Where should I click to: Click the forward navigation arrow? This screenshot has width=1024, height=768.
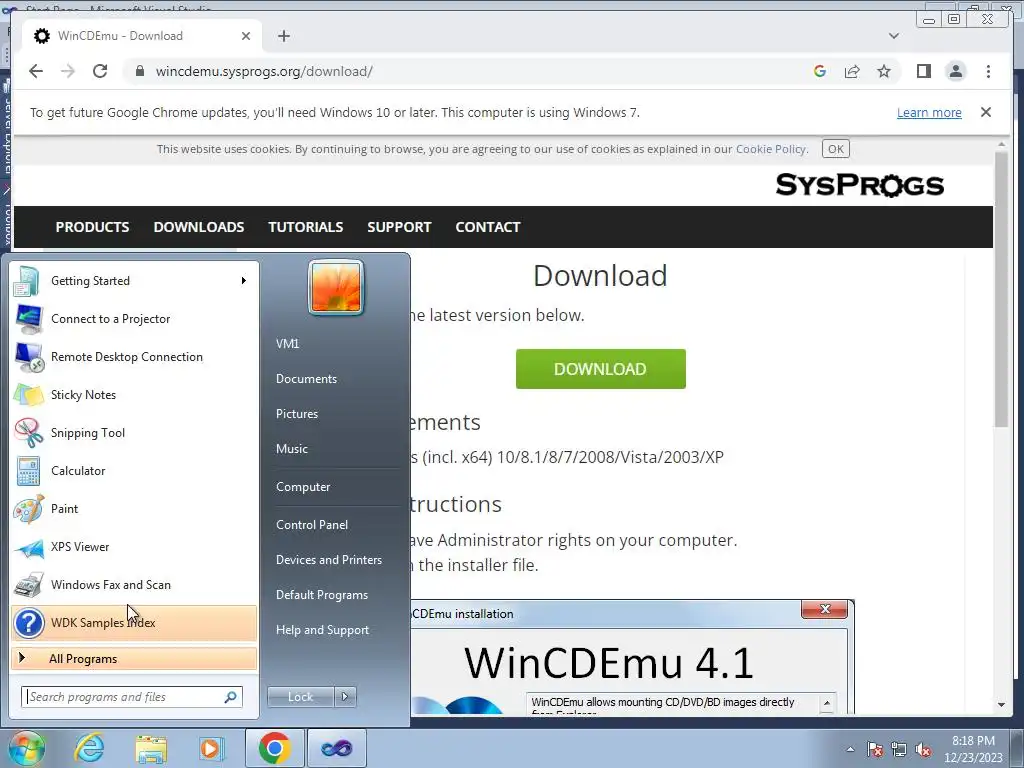coord(68,71)
